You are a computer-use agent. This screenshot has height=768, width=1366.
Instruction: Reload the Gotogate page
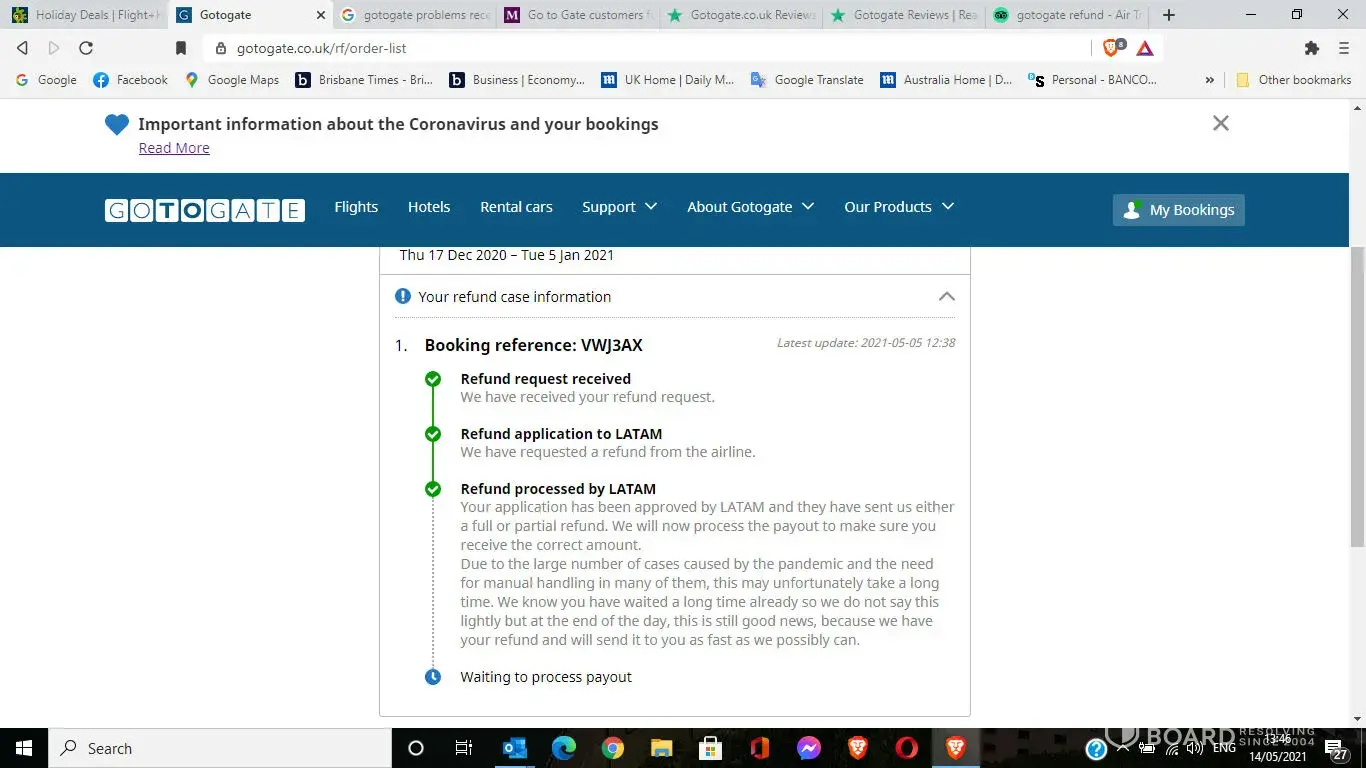coord(86,48)
